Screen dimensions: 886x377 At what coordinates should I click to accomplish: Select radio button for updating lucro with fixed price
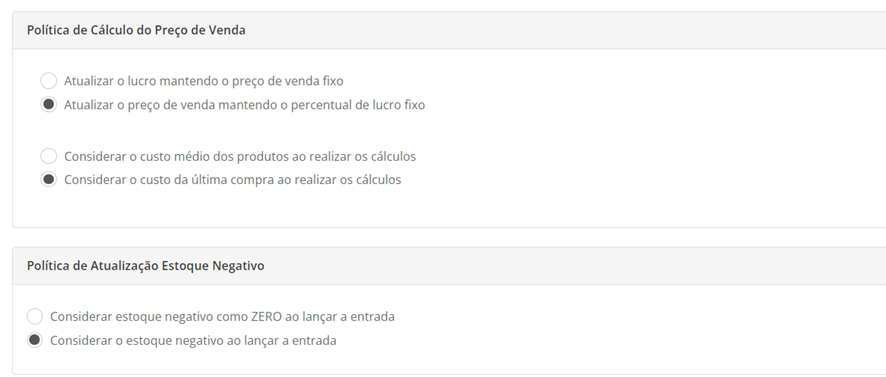pyautogui.click(x=49, y=81)
